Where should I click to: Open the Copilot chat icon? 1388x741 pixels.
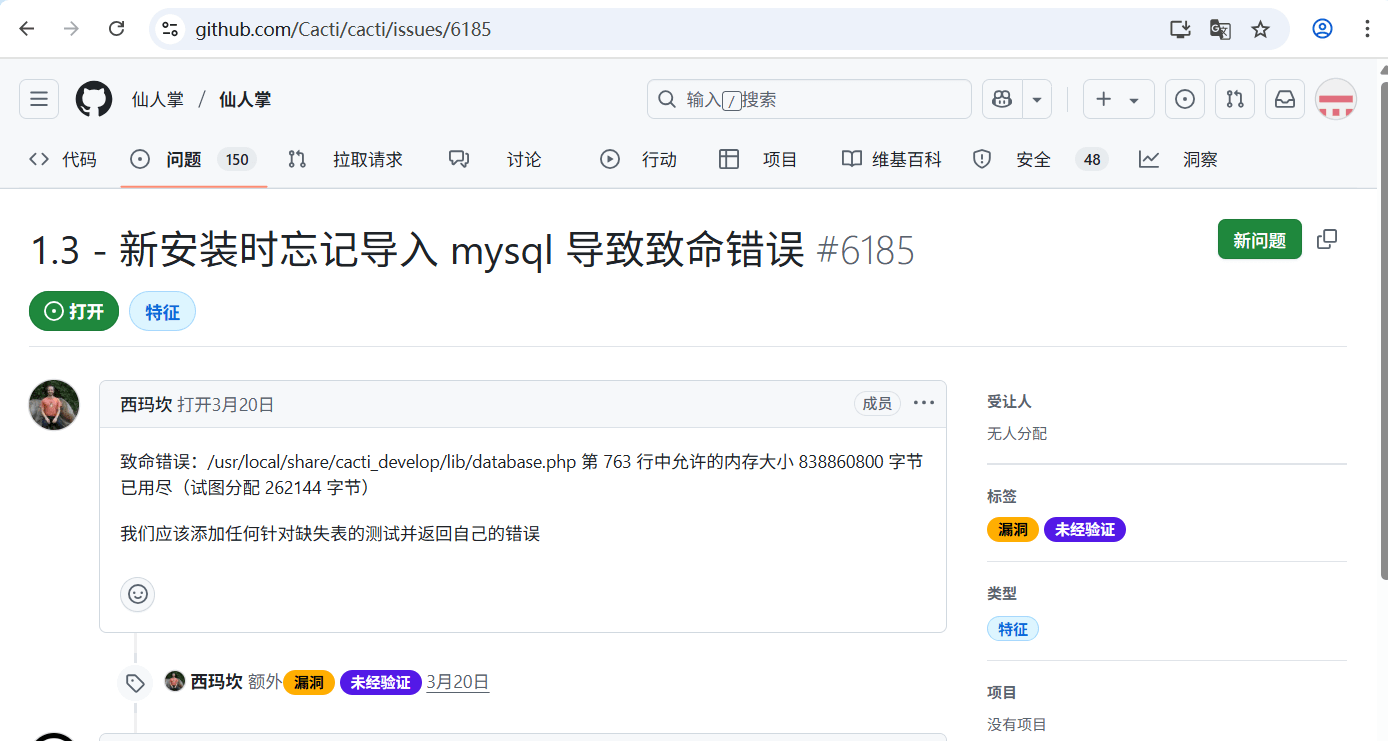(1001, 99)
